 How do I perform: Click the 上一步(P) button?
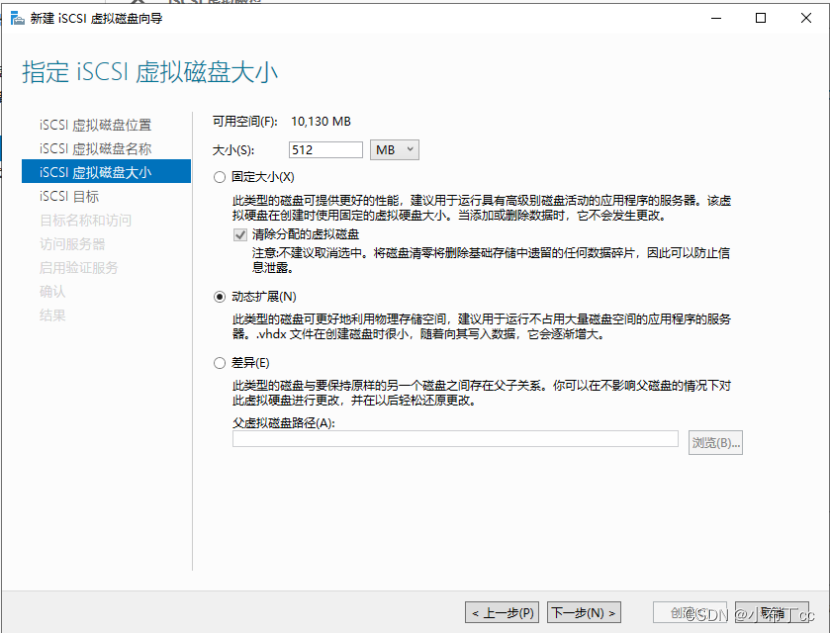point(502,612)
